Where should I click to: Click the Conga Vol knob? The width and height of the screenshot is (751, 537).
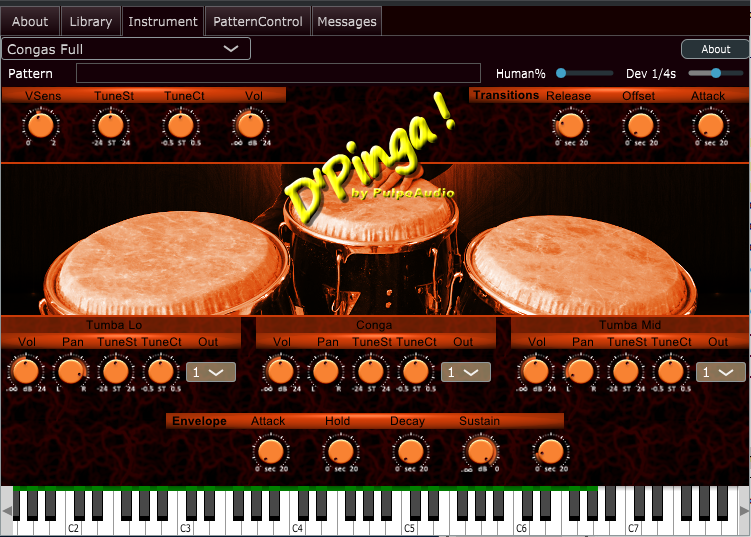pos(281,371)
